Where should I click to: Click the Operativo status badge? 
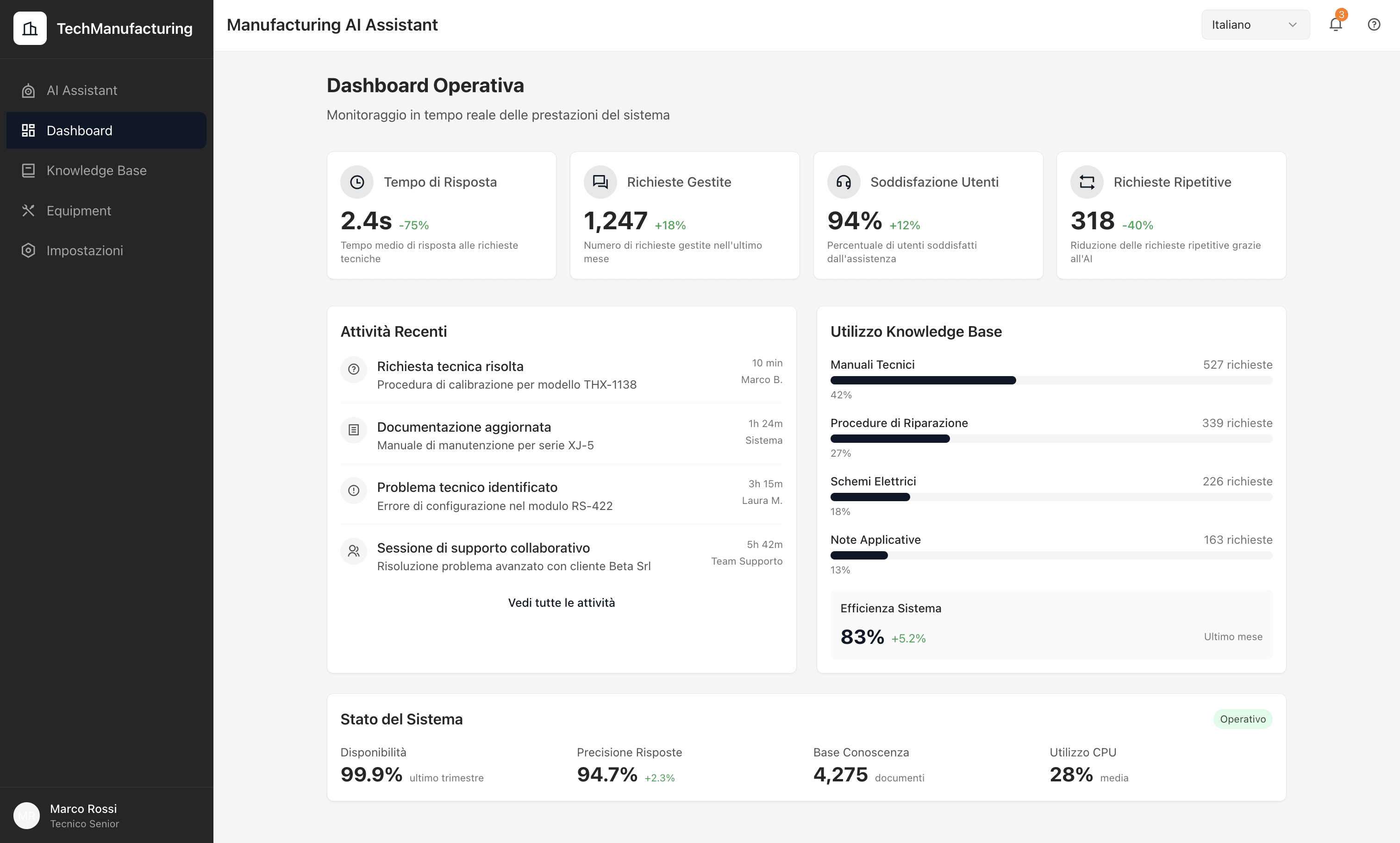(x=1243, y=719)
